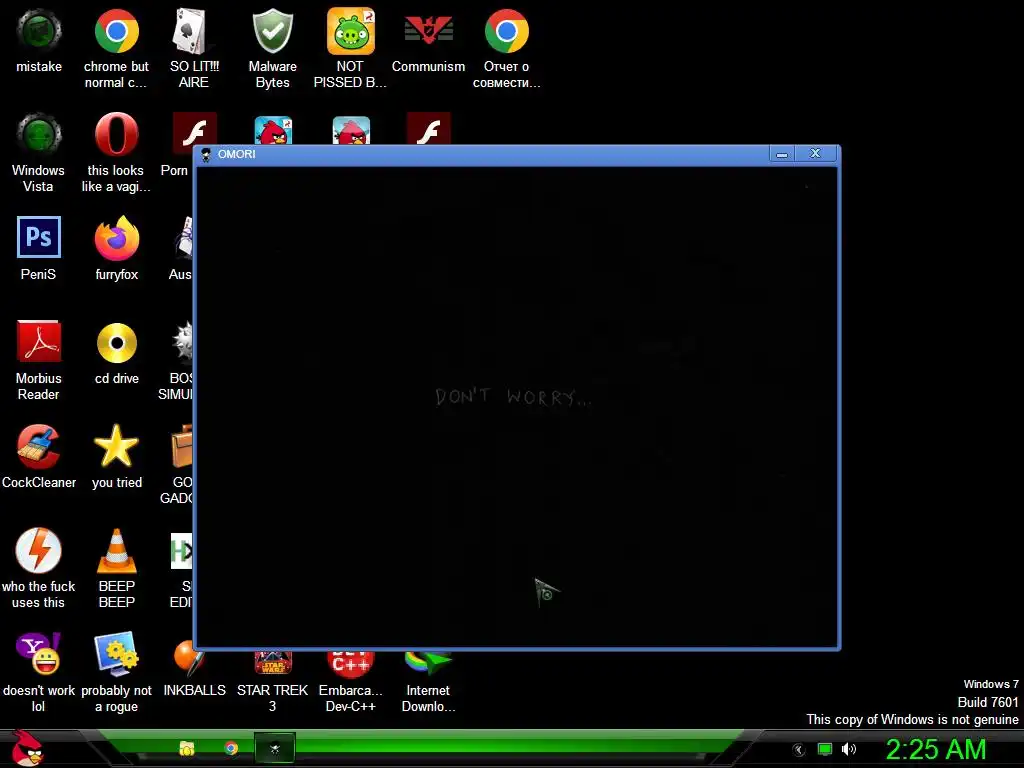Show hidden tray icons arrow
This screenshot has height=768, width=1024.
(x=798, y=750)
